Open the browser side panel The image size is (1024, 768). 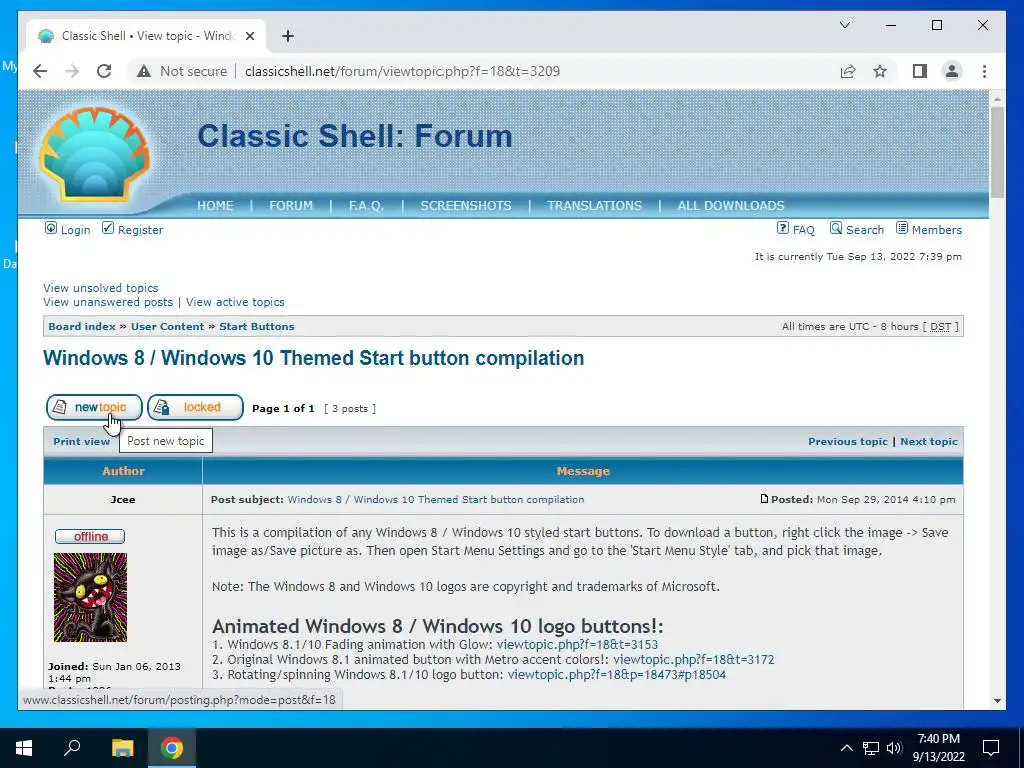(920, 71)
